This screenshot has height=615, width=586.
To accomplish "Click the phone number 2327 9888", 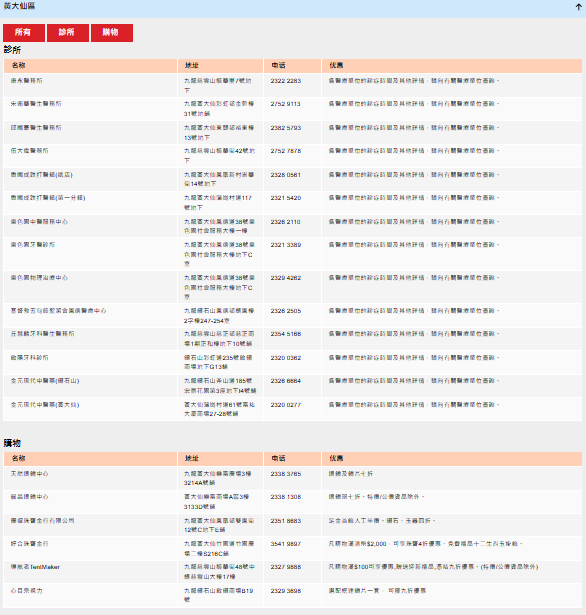I will (286, 567).
